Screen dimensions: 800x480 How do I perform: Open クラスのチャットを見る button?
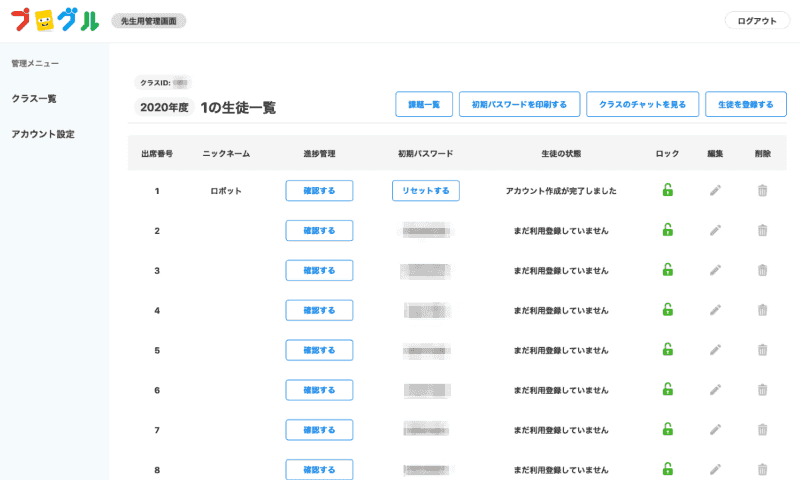(x=642, y=104)
